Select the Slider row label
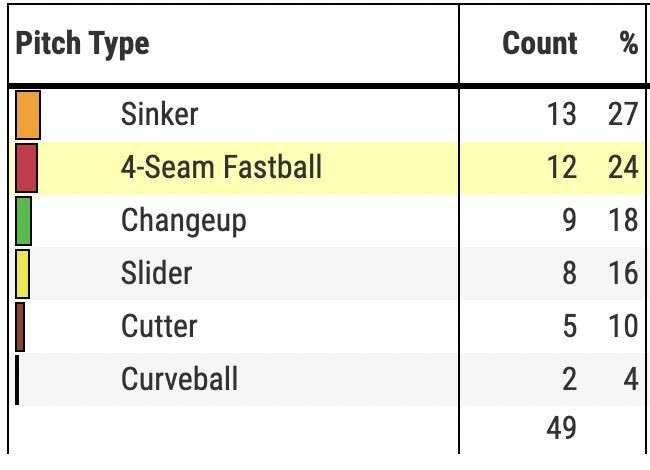 coord(157,273)
